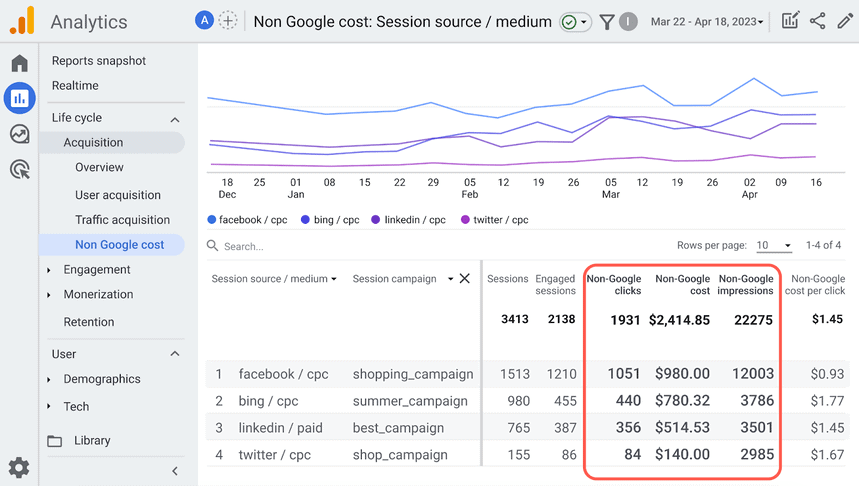Click the Home icon in left rail
The image size is (859, 486).
pos(19,64)
